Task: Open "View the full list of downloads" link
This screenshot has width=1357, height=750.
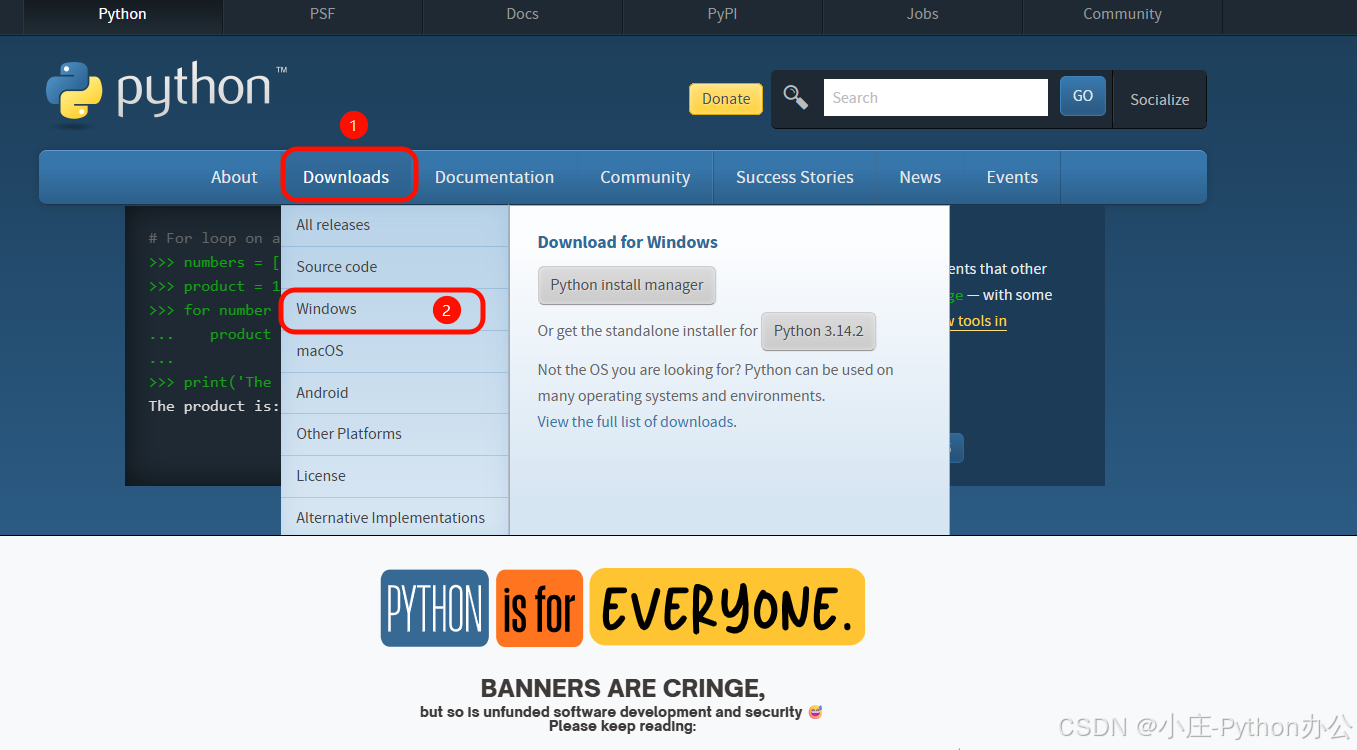Action: pyautogui.click(x=636, y=422)
